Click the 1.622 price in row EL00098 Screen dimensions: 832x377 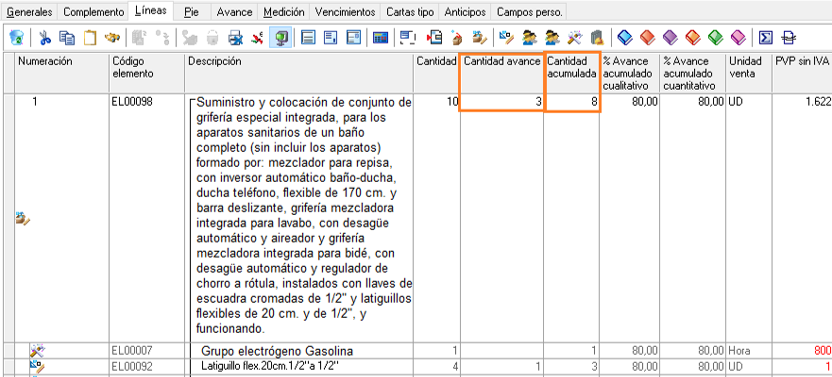pyautogui.click(x=818, y=102)
